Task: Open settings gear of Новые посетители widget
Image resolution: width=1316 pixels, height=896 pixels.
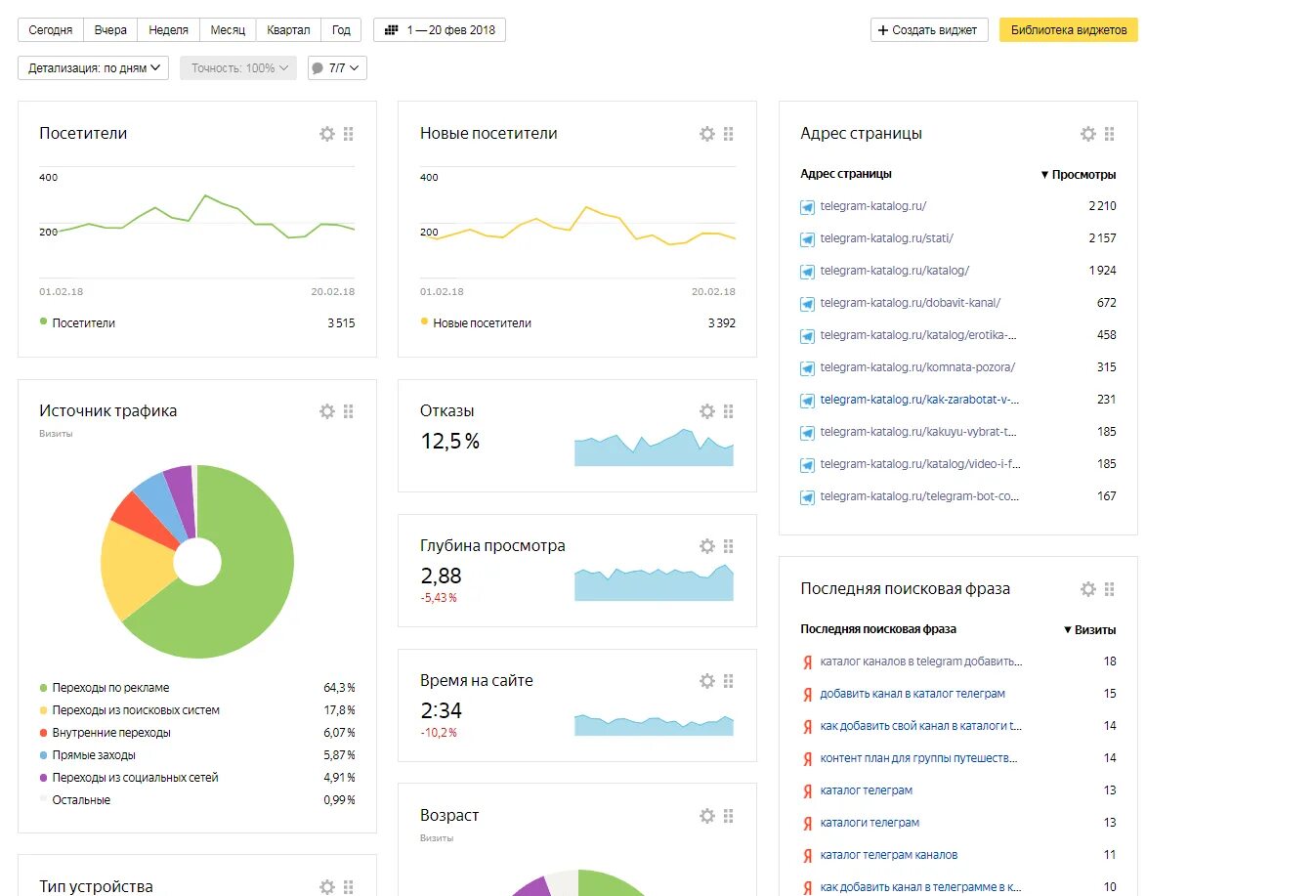Action: pyautogui.click(x=707, y=134)
